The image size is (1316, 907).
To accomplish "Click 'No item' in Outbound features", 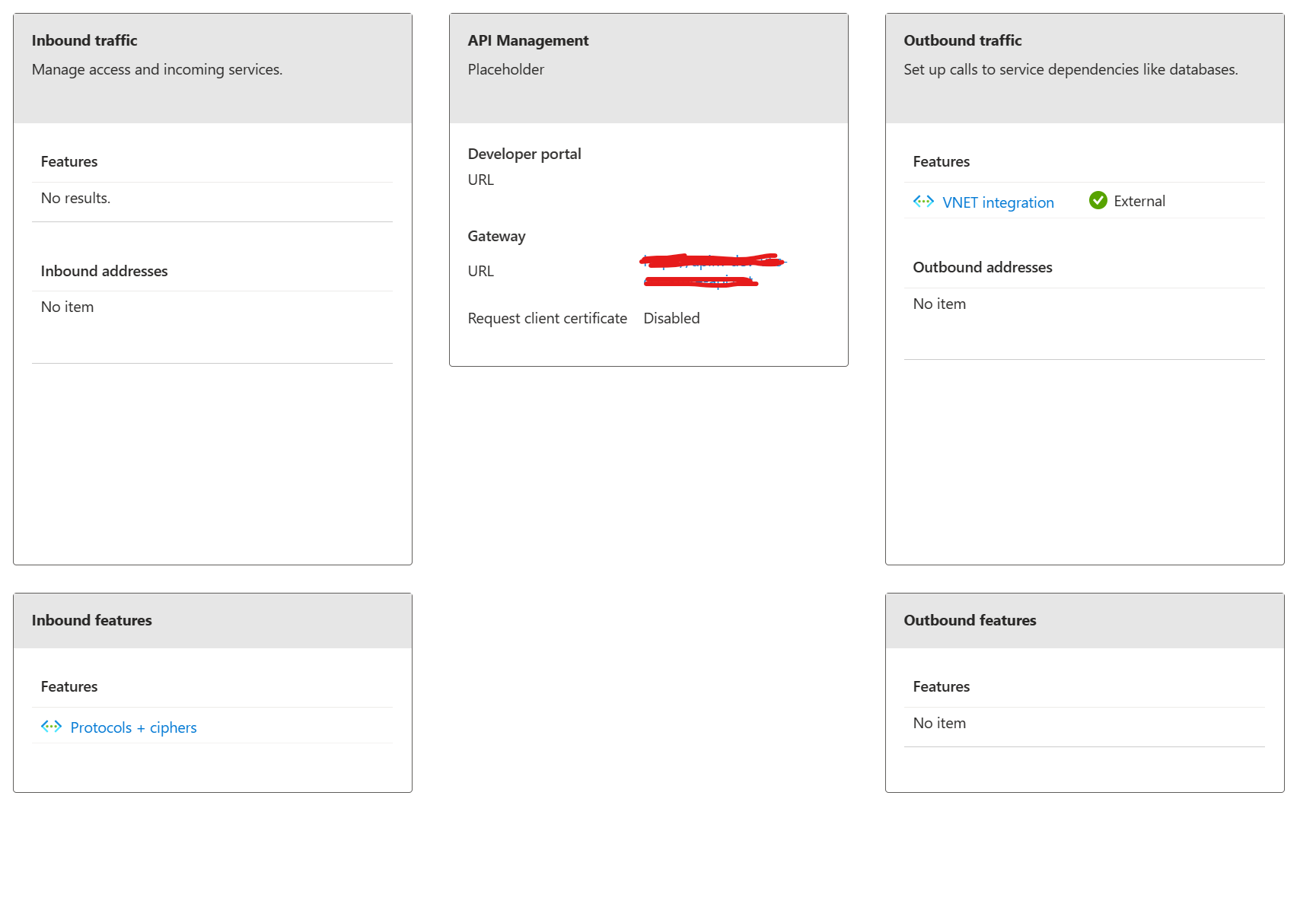I will pos(940,723).
